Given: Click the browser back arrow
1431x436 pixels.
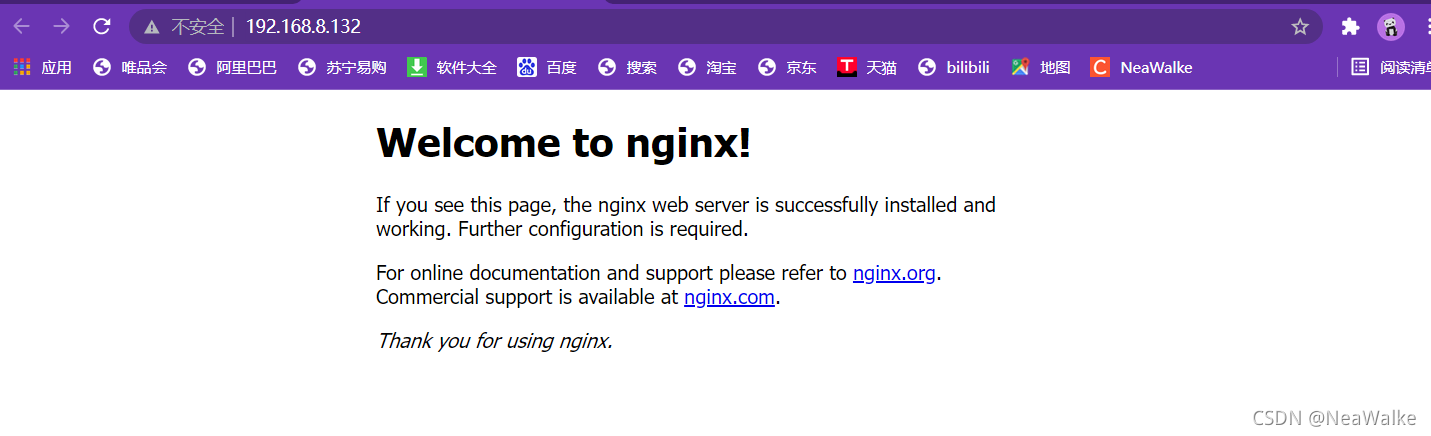Looking at the screenshot, I should [21, 27].
